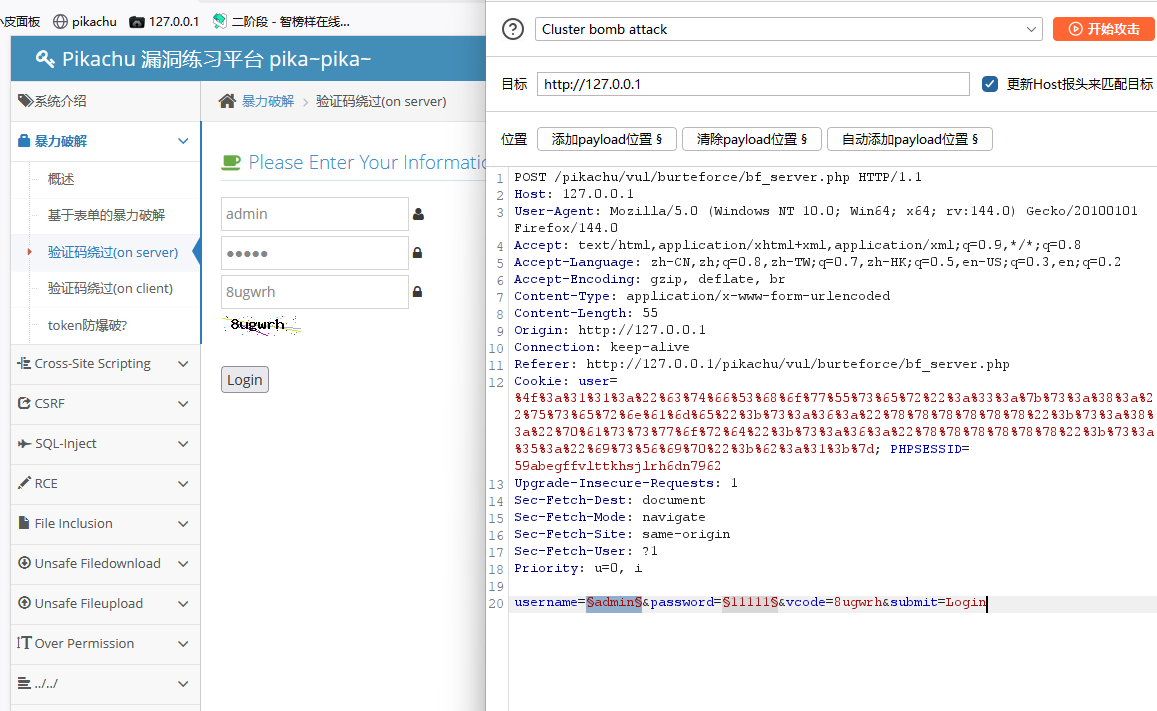Expand Cross-Site Scripting chevron
Image resolution: width=1157 pixels, height=711 pixels.
tap(183, 364)
